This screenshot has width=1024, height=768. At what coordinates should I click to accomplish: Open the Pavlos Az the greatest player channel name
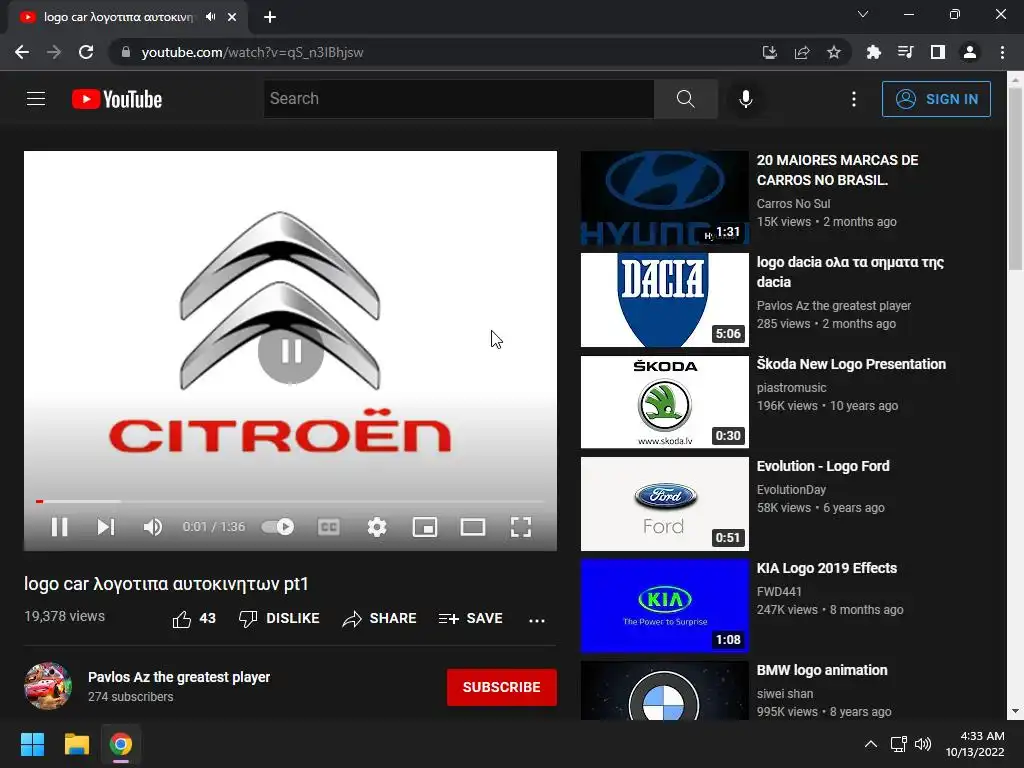point(179,677)
